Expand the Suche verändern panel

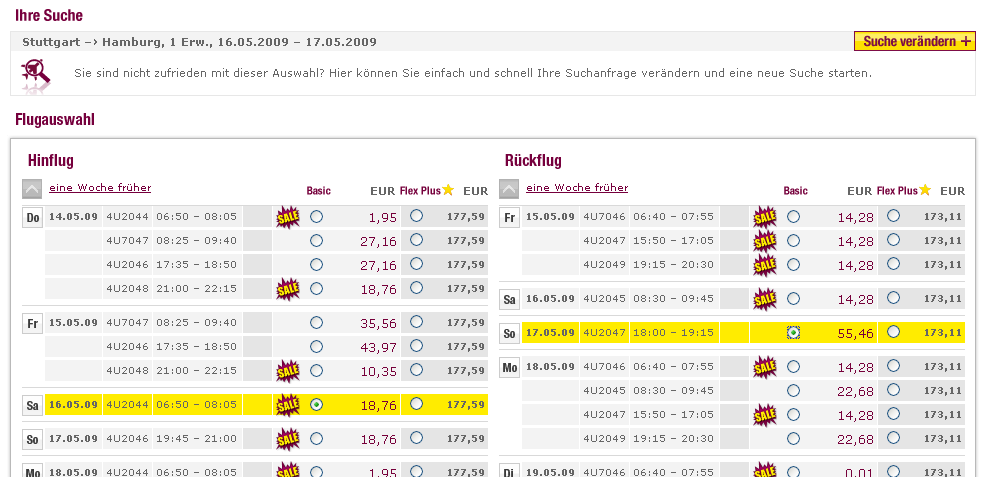[x=914, y=41]
